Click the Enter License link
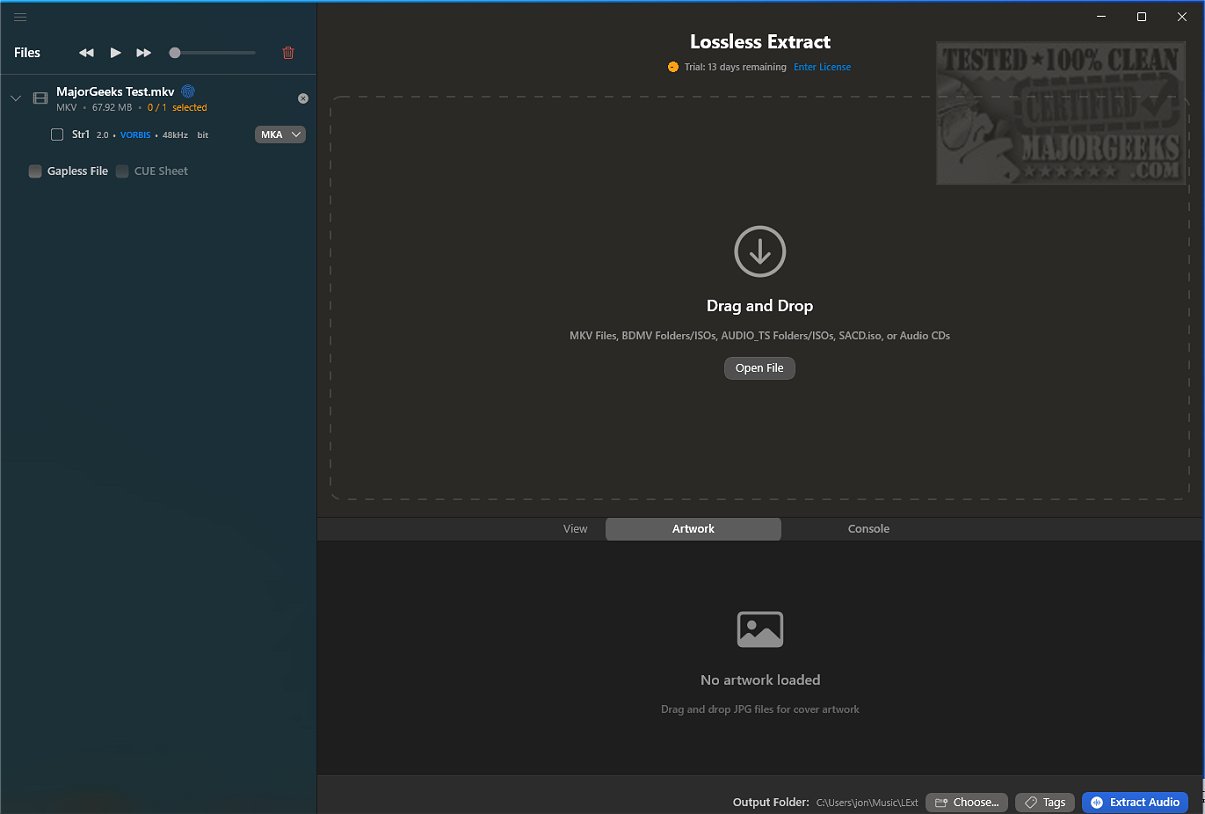Image resolution: width=1205 pixels, height=814 pixels. 822,67
